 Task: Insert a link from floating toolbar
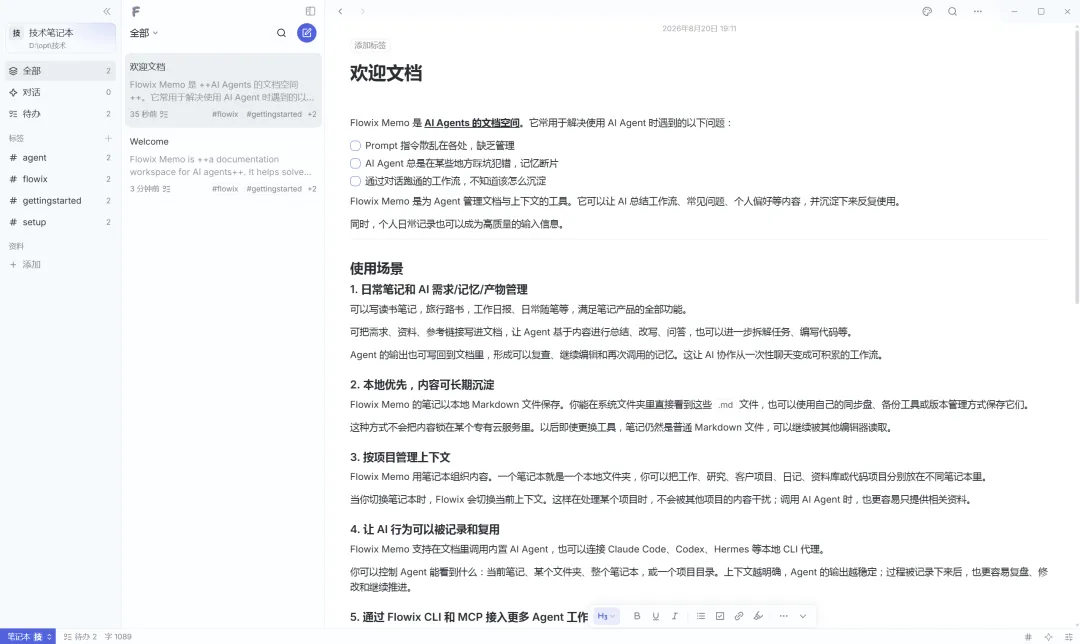tap(739, 616)
